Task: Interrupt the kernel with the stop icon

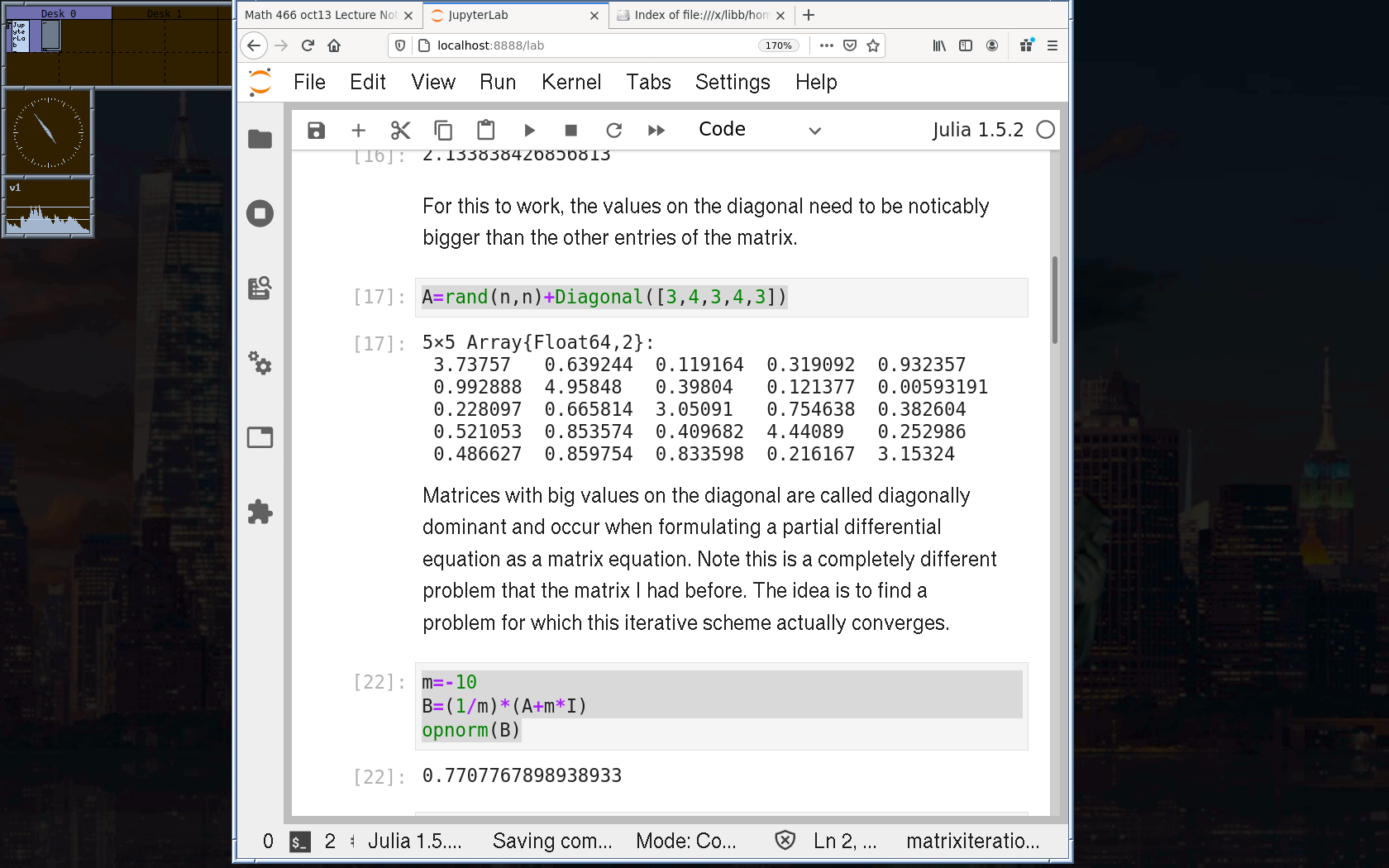Action: [x=570, y=131]
